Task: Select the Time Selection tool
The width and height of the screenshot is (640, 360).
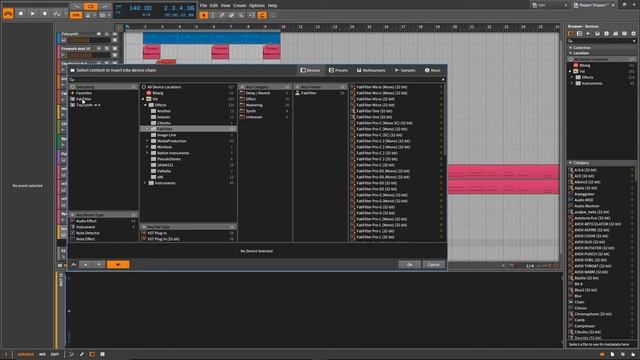Action: (x=213, y=15)
